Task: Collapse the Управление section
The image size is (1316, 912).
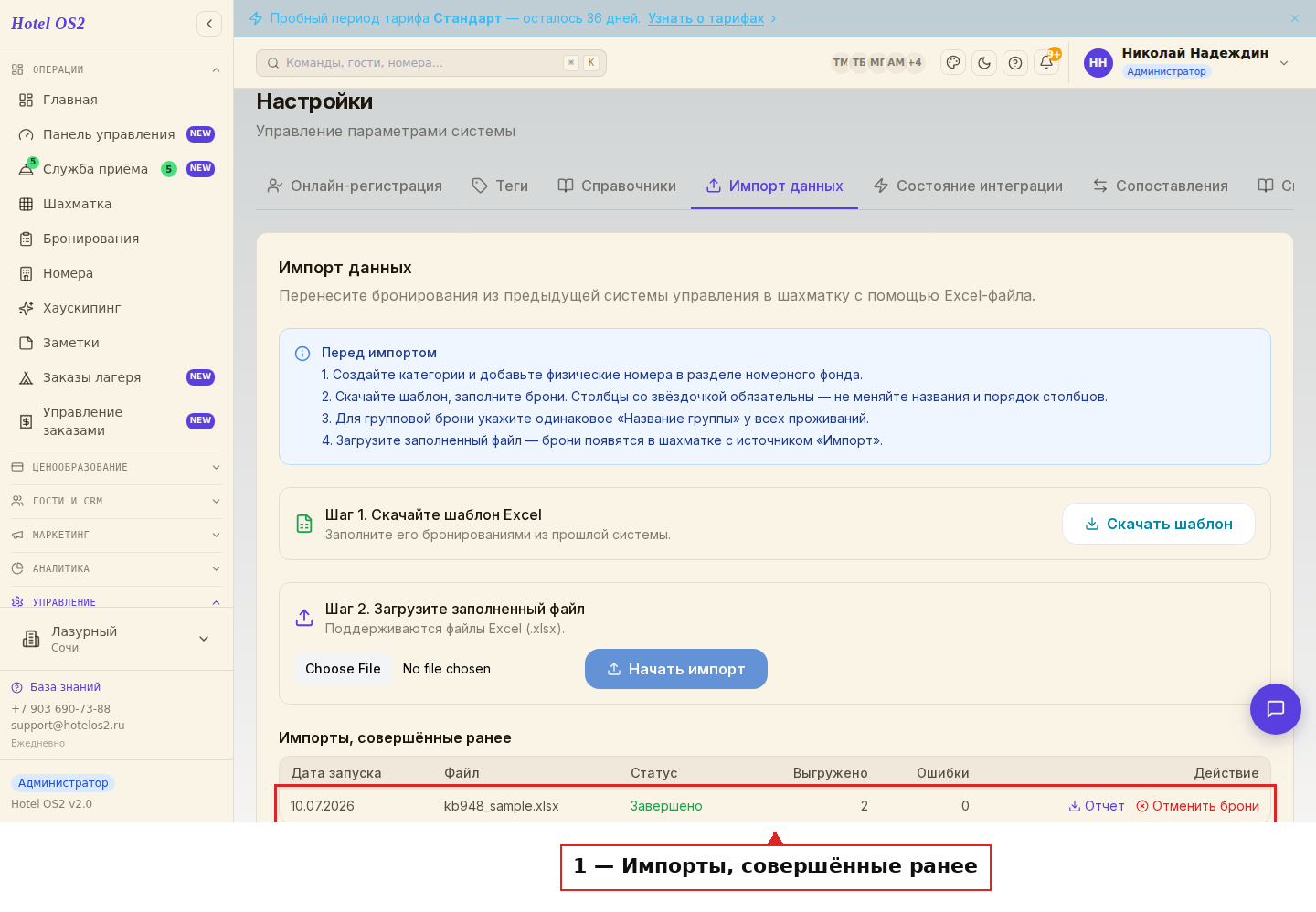Action: (x=116, y=602)
